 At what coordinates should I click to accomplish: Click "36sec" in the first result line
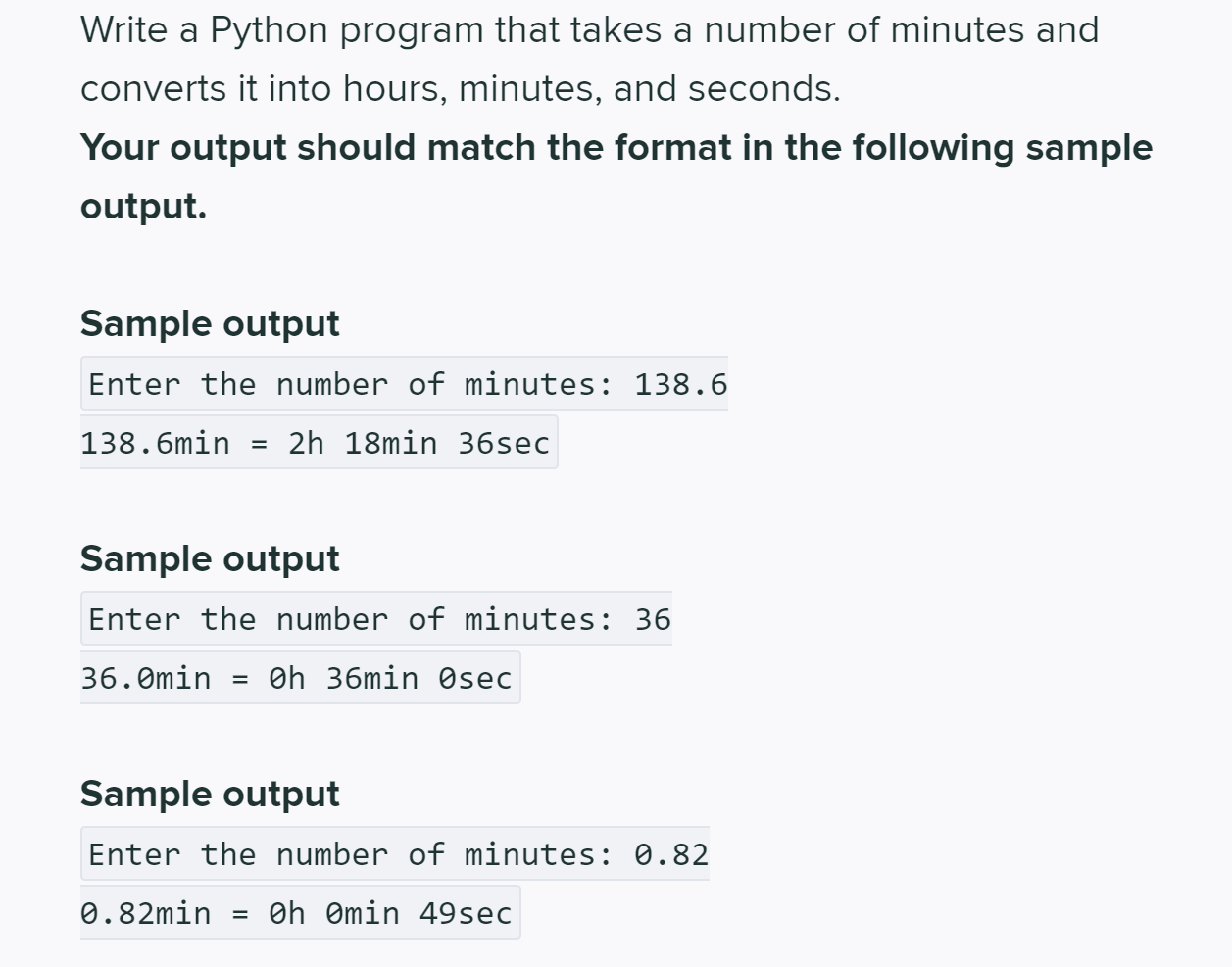(x=504, y=443)
